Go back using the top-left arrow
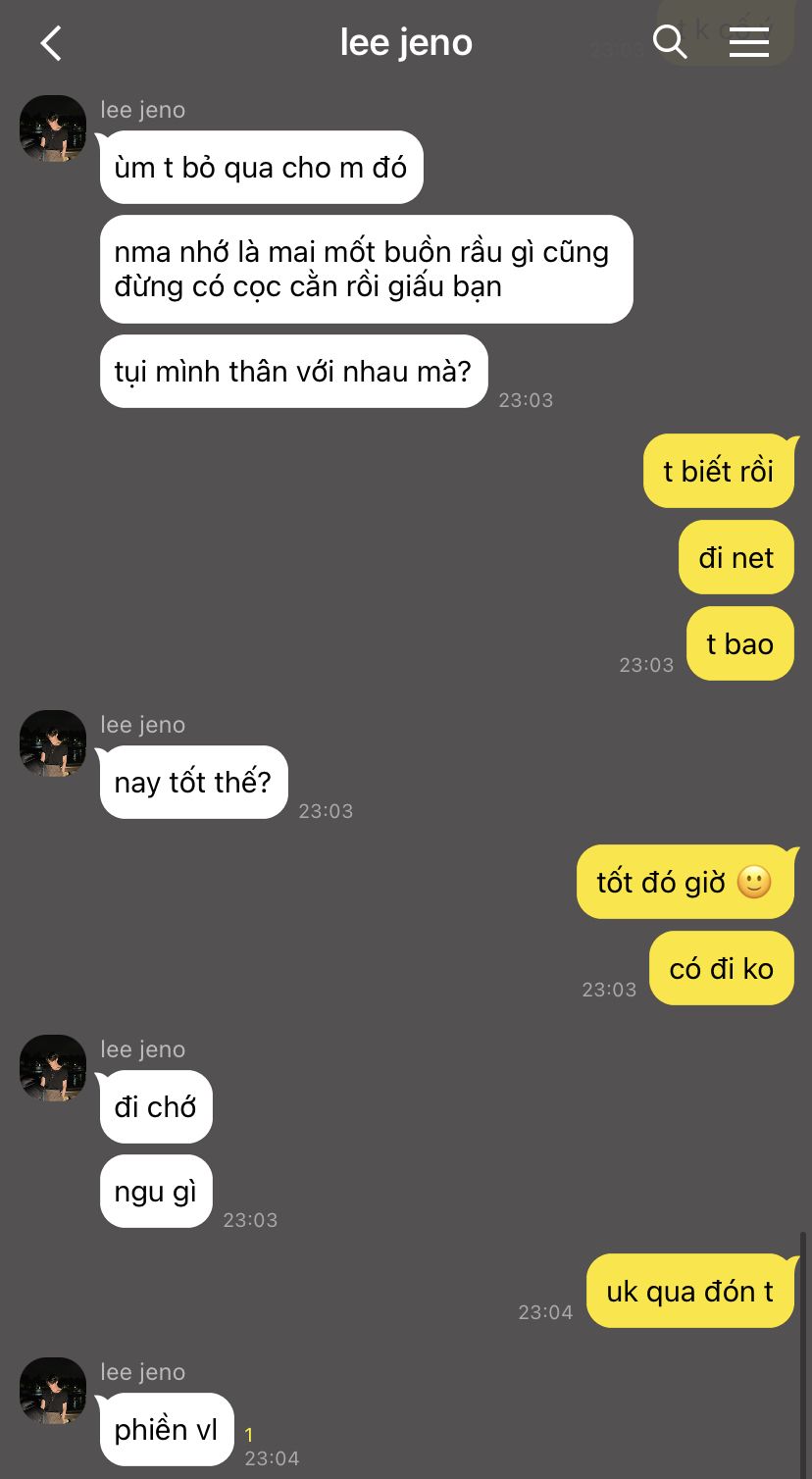 (x=51, y=43)
